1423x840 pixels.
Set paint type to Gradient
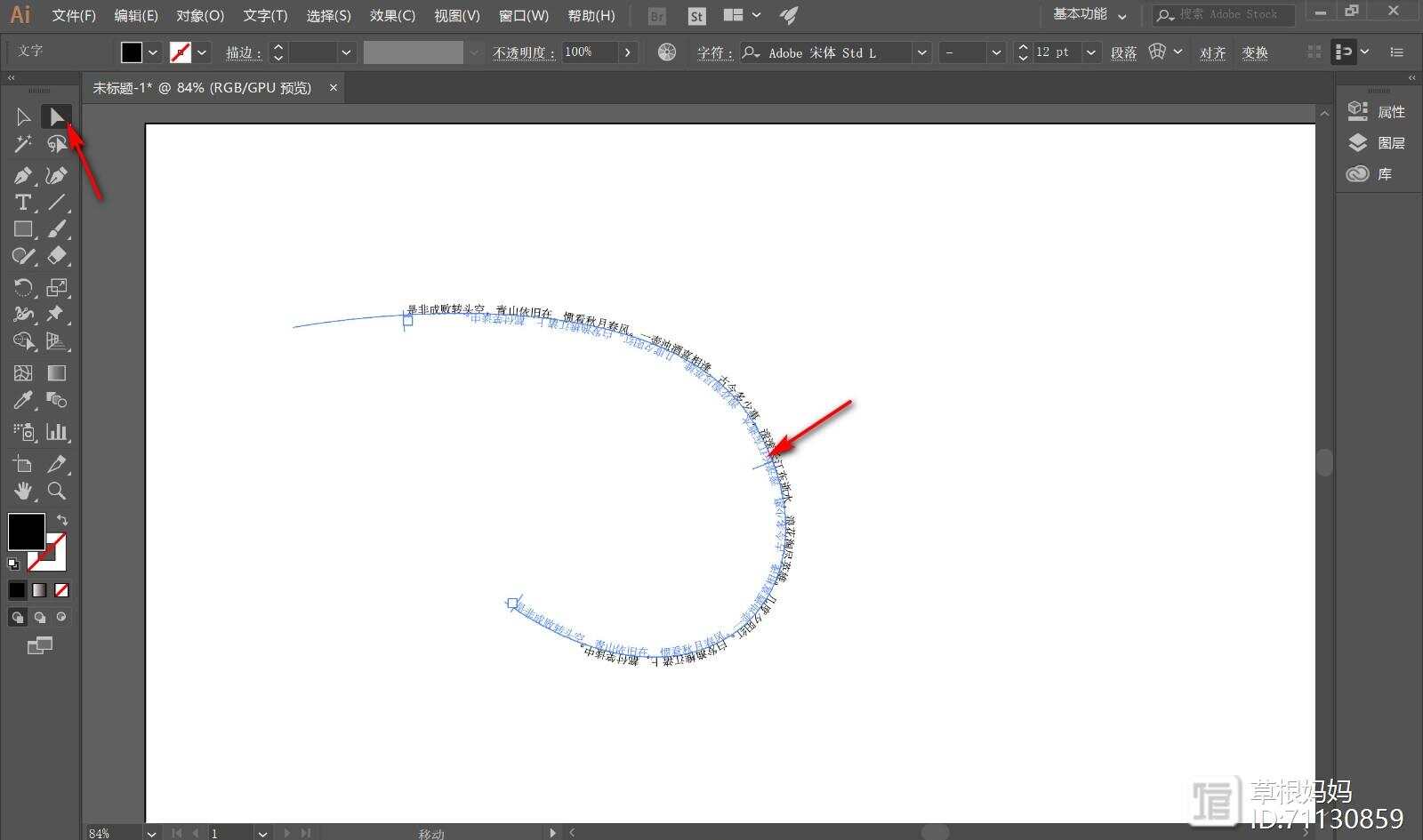pos(39,590)
